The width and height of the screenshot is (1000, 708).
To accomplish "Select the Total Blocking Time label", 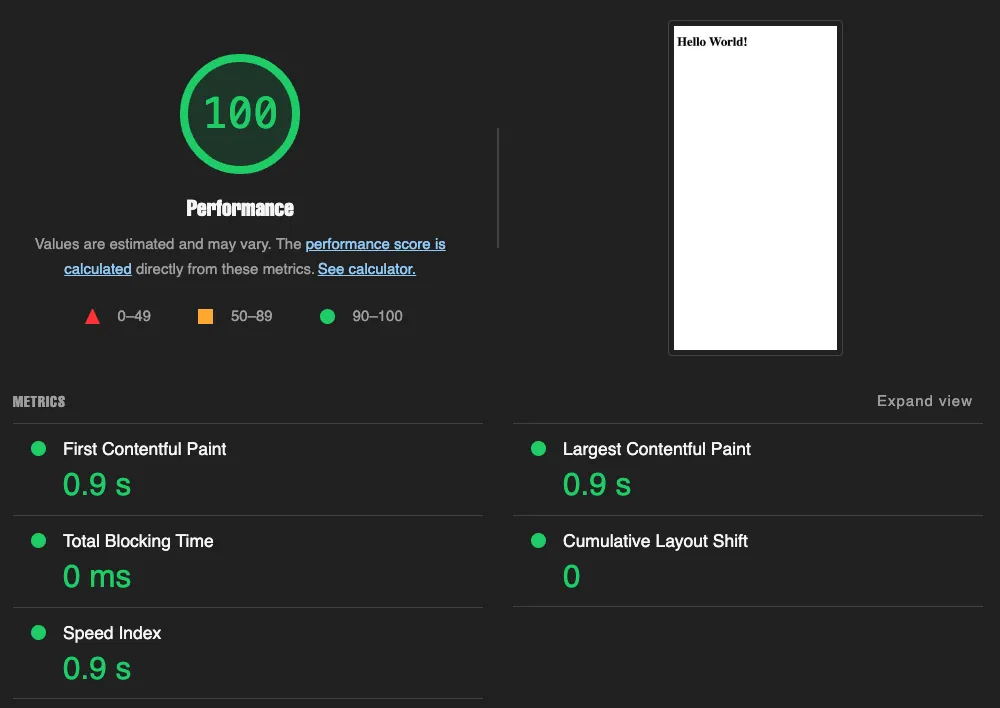I will tap(138, 541).
